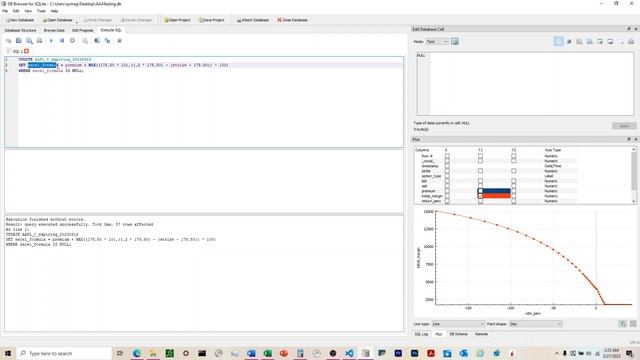Check Y2 box for ask row
This screenshot has width=640, height=360.
coord(513,186)
